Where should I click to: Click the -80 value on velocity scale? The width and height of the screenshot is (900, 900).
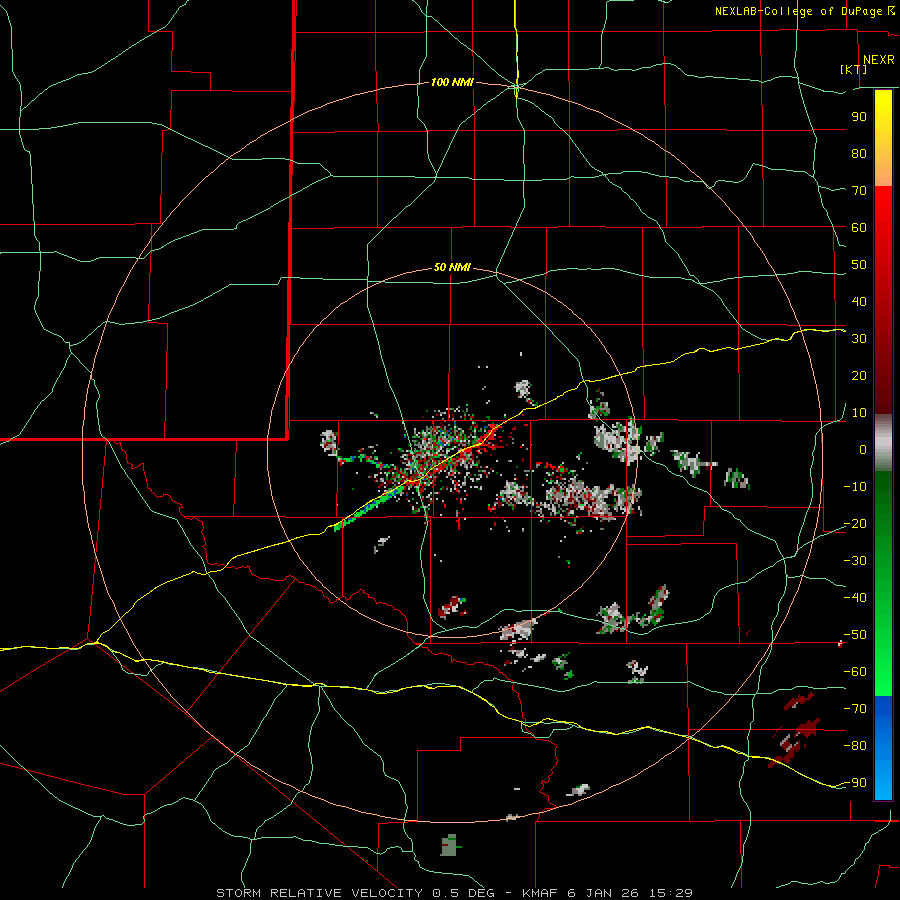[855, 746]
